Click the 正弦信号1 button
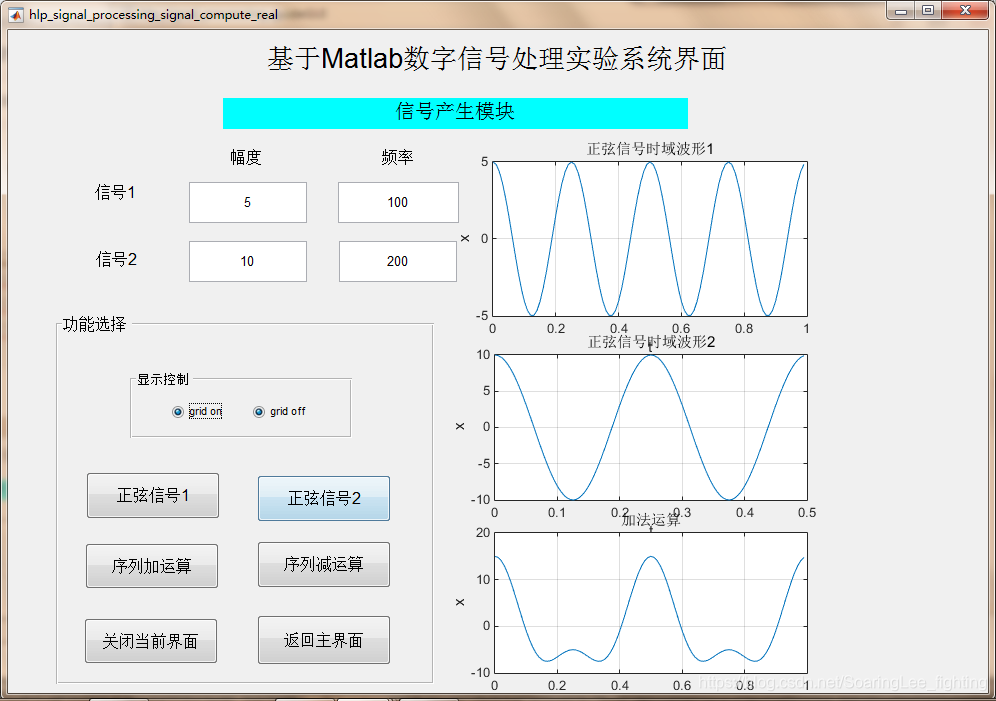 click(153, 495)
